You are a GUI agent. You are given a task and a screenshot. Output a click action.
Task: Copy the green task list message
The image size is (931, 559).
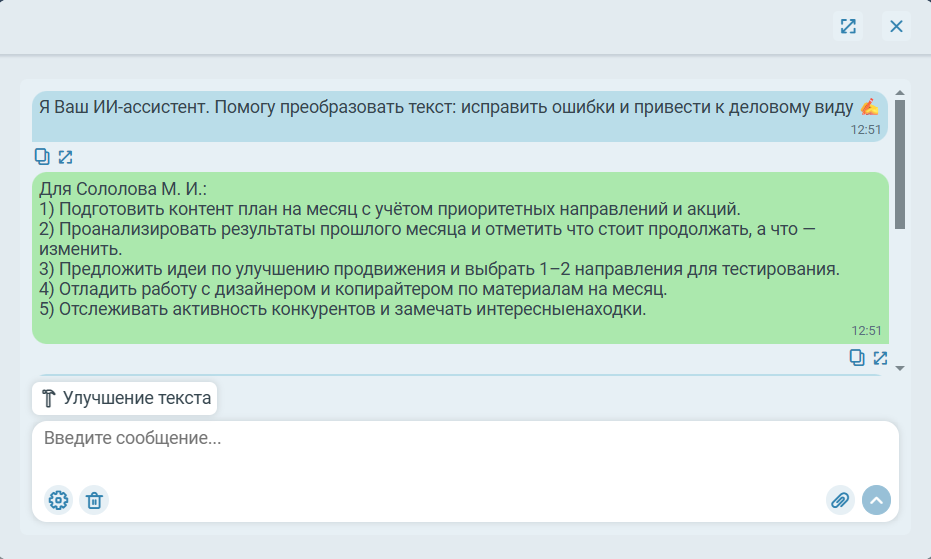pos(857,357)
